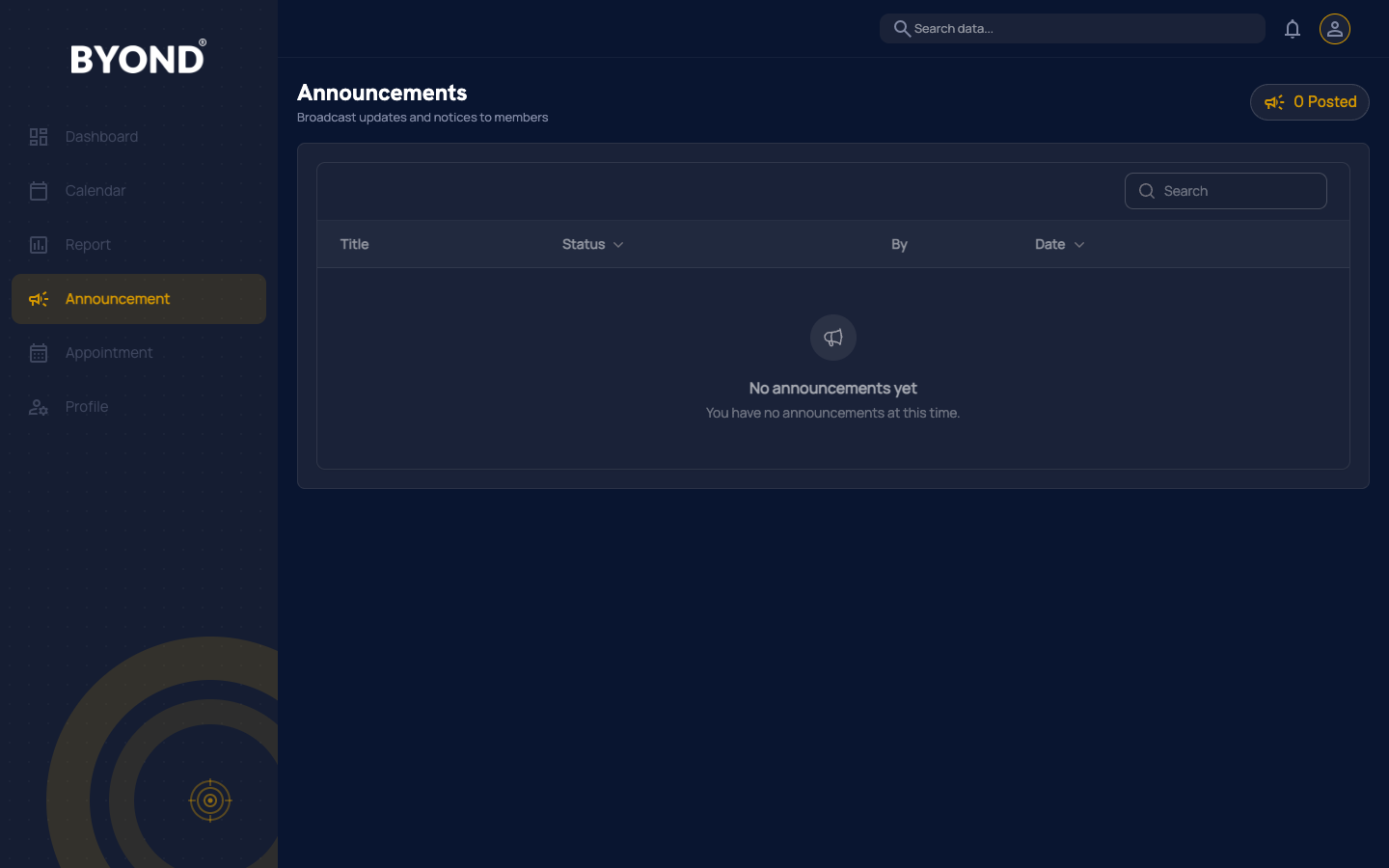Click the Status column label
This screenshot has height=868, width=1389.
coord(584,245)
